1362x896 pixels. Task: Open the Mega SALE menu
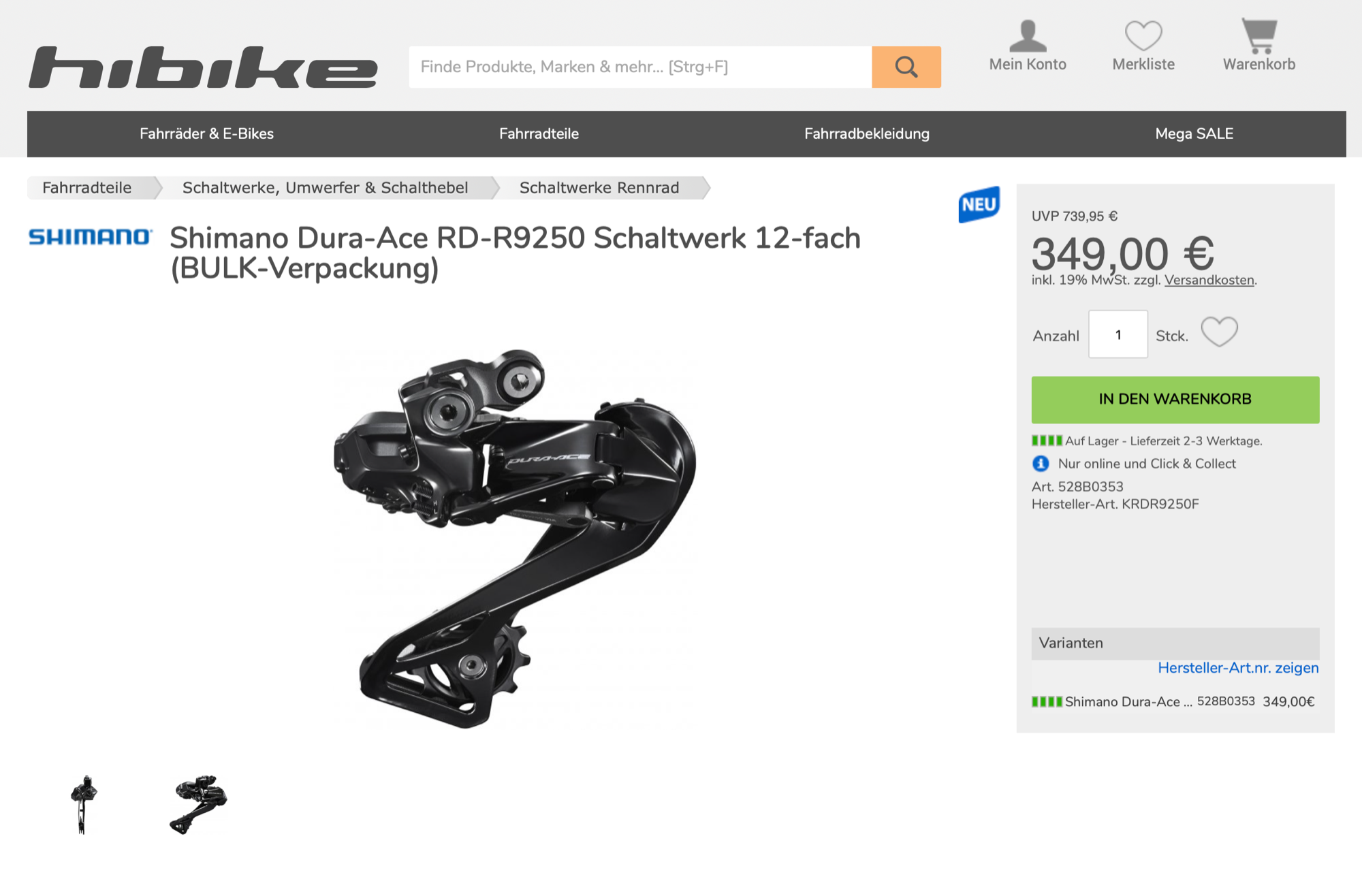(1194, 134)
